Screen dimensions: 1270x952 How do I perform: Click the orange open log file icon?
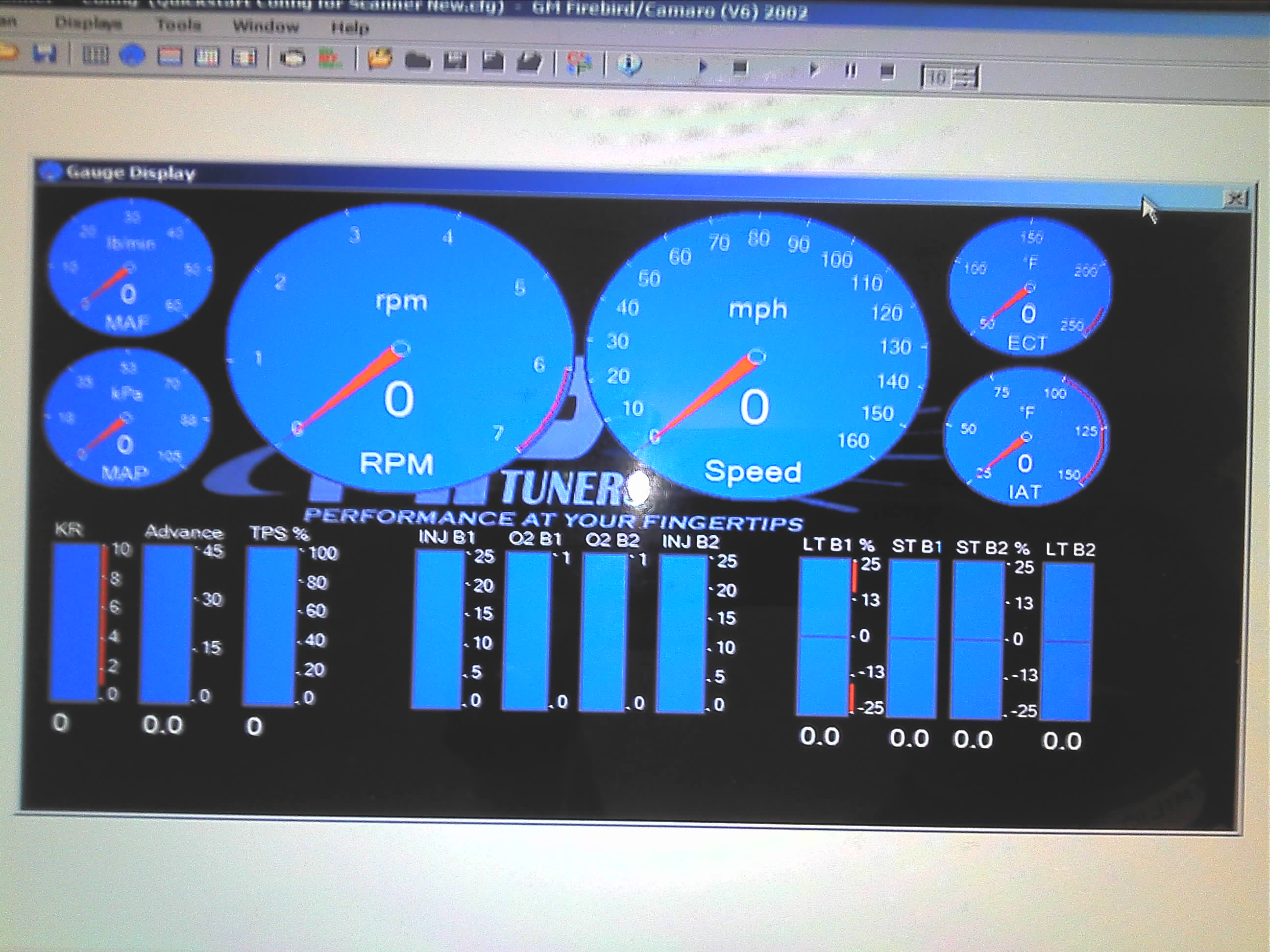pyautogui.click(x=380, y=59)
